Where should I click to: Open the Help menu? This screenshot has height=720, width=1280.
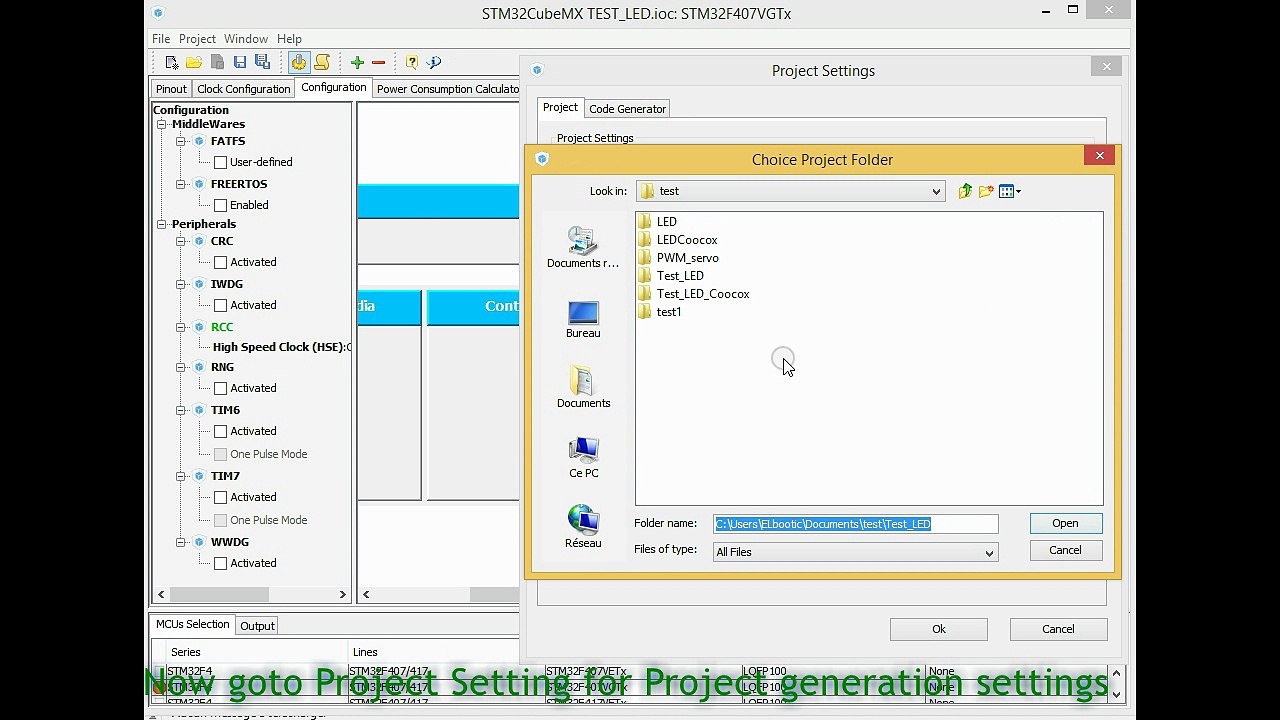click(289, 39)
